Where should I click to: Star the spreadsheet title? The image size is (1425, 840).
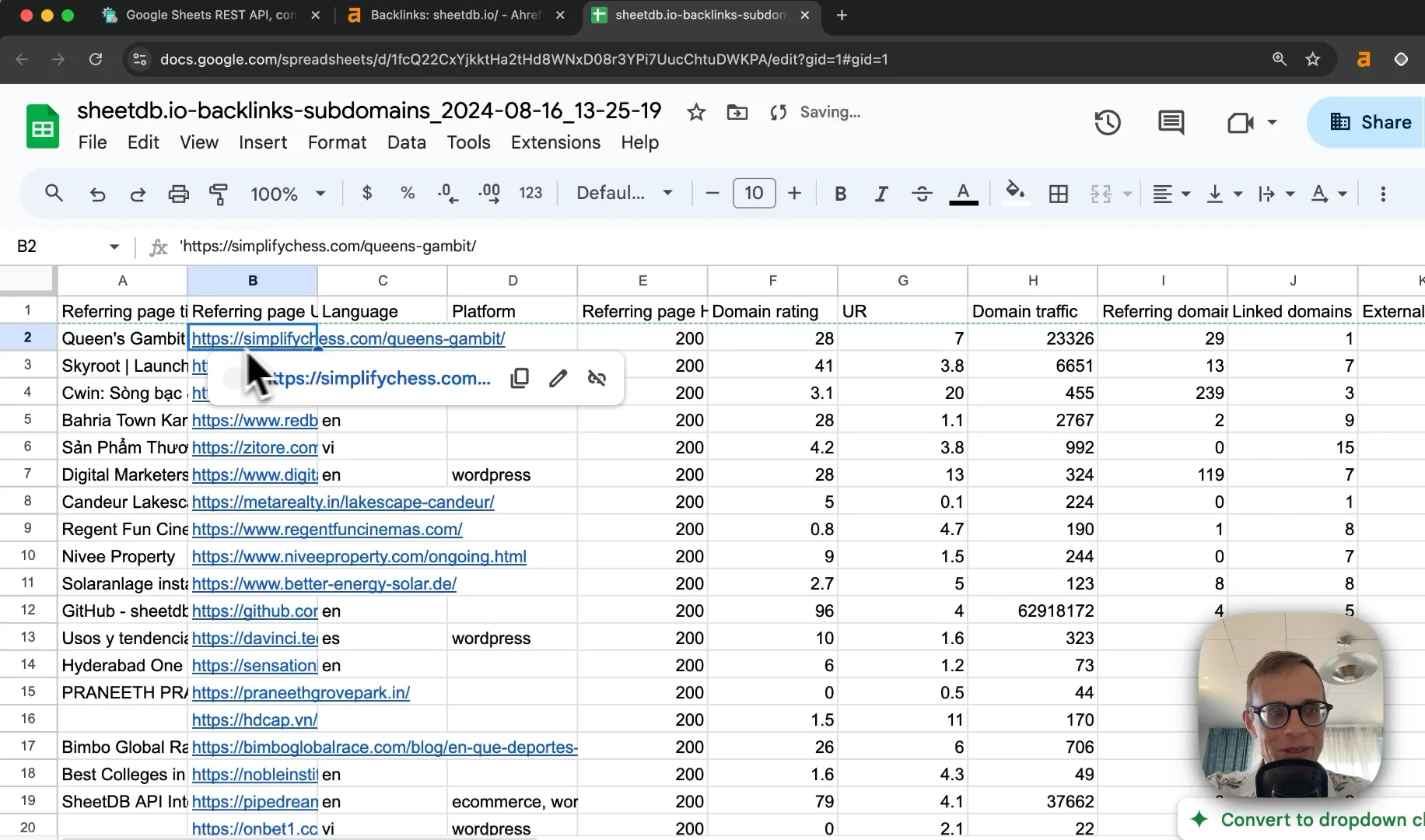coord(695,113)
